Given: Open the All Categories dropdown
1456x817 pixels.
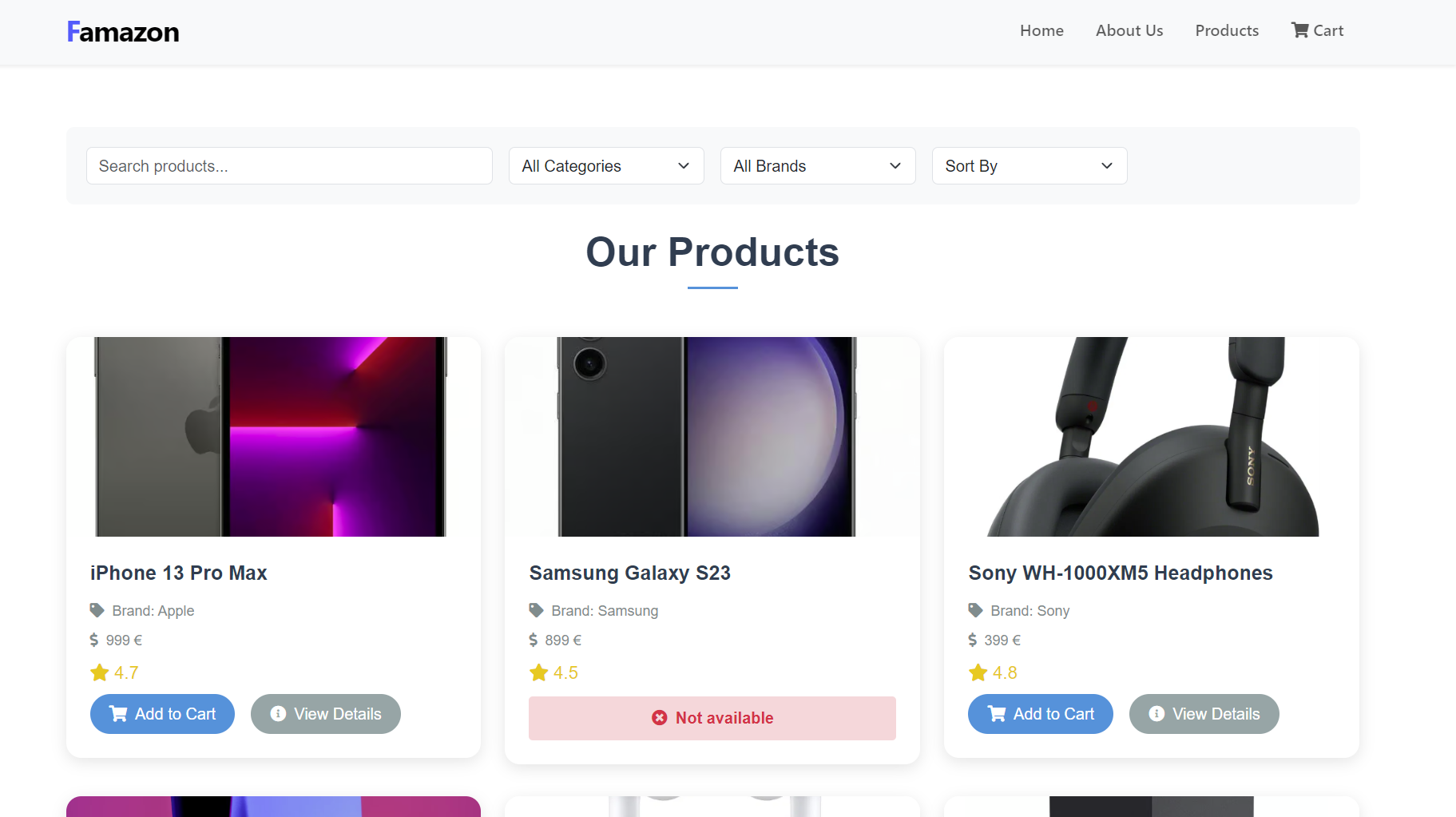Looking at the screenshot, I should coord(605,165).
